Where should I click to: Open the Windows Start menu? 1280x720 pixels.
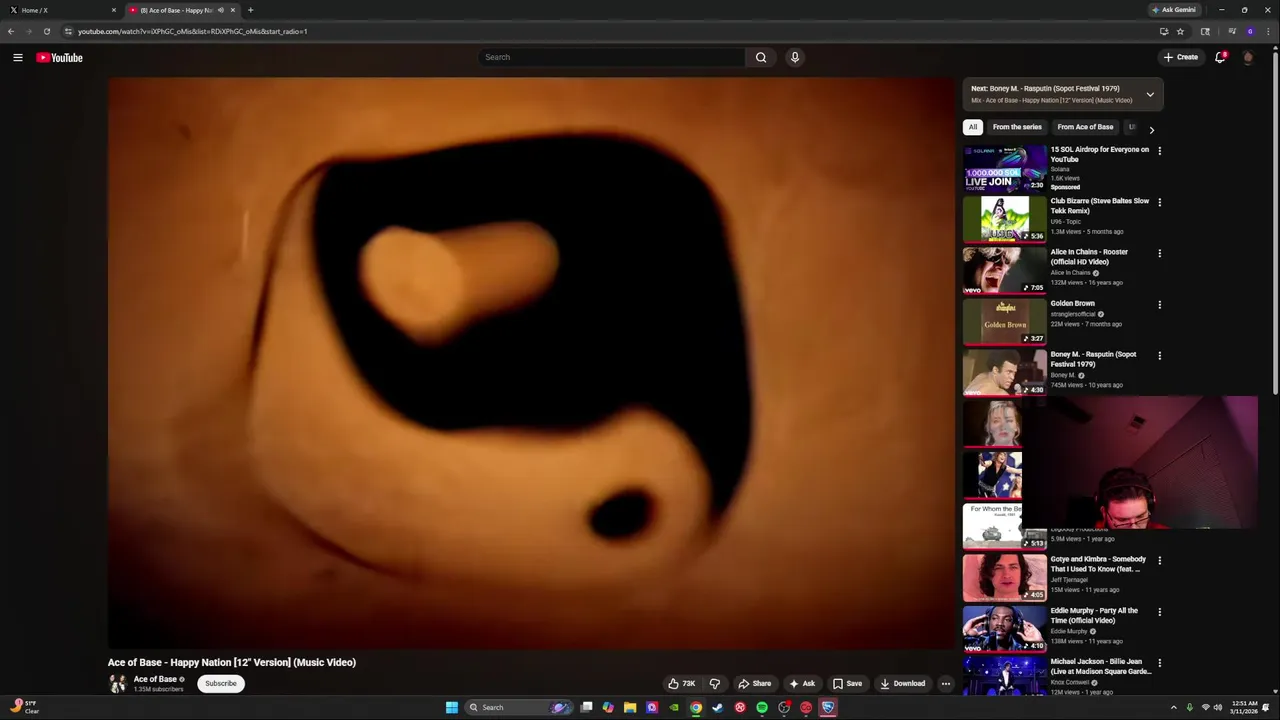(x=452, y=708)
